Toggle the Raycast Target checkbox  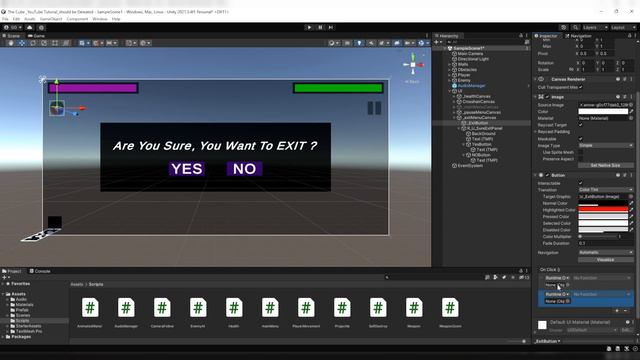[x=581, y=124]
